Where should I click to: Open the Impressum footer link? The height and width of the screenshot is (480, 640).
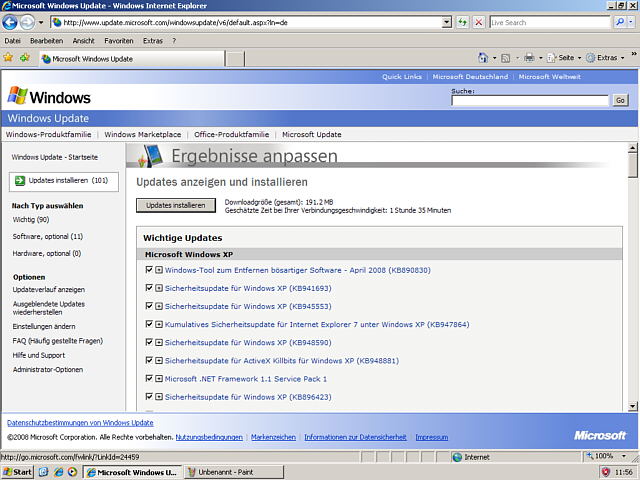pos(431,437)
